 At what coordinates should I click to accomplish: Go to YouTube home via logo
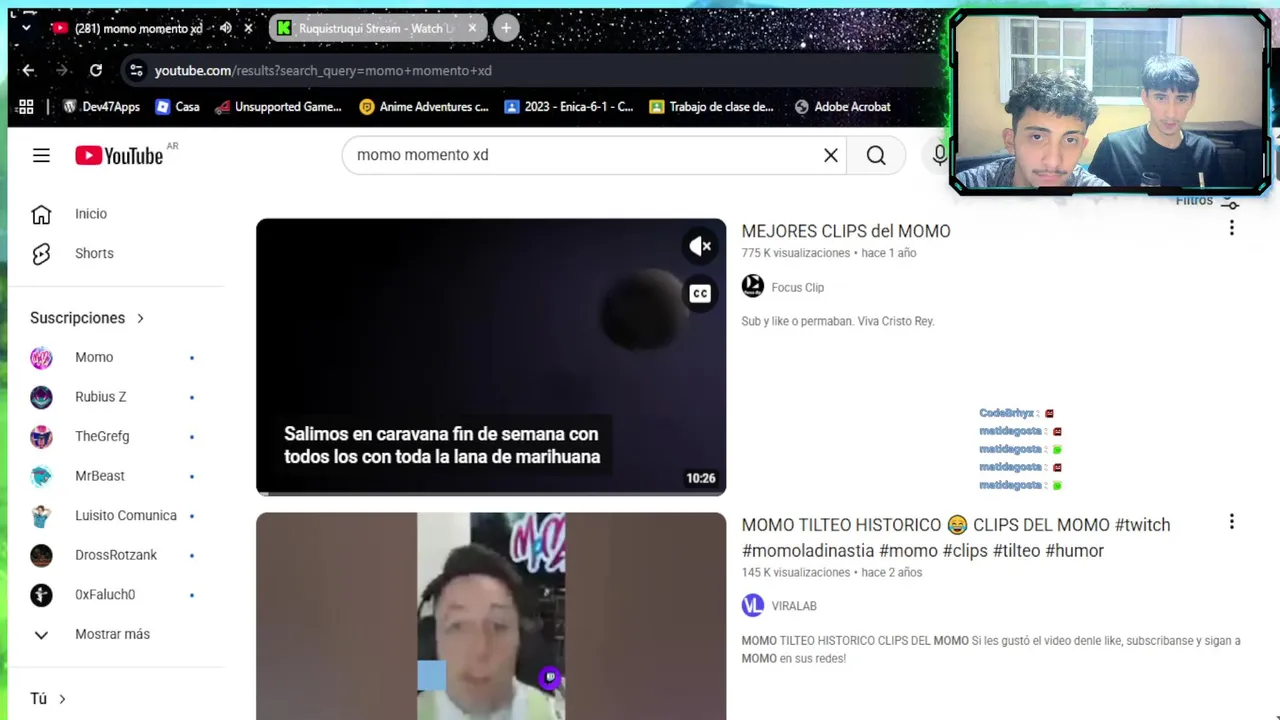coord(119,155)
